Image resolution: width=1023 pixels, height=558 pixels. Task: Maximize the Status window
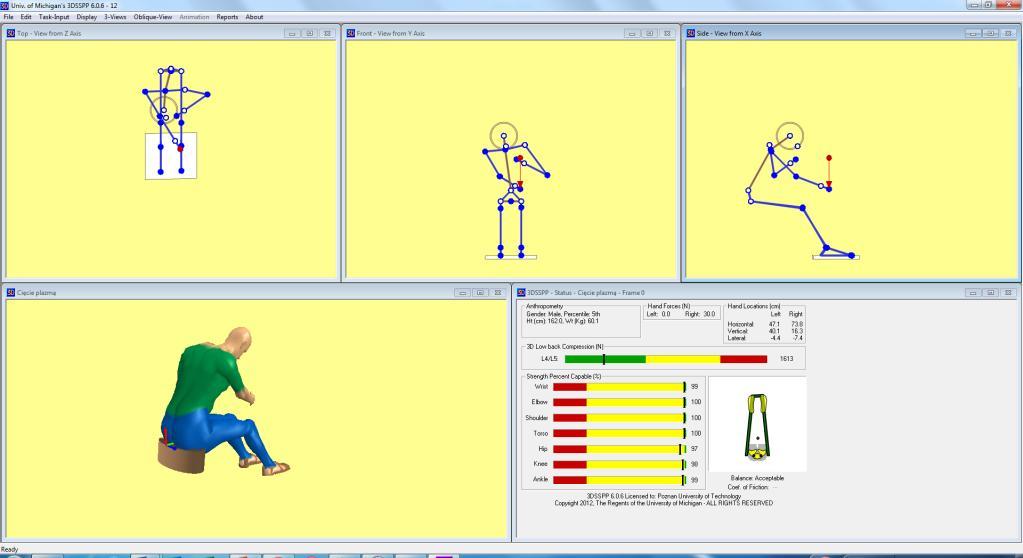(x=990, y=293)
